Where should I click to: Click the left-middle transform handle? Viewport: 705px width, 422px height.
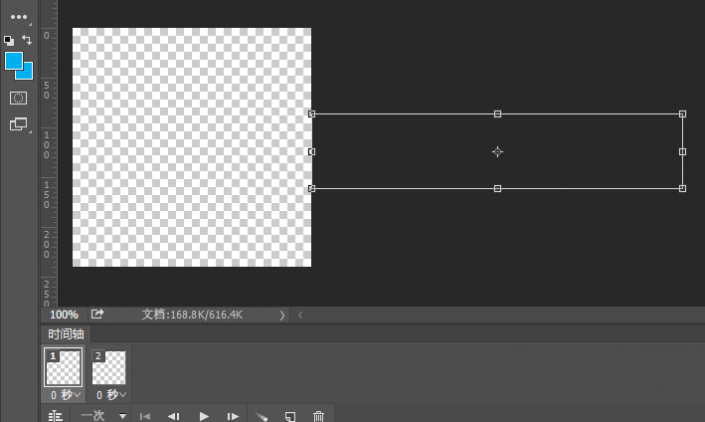click(312, 152)
